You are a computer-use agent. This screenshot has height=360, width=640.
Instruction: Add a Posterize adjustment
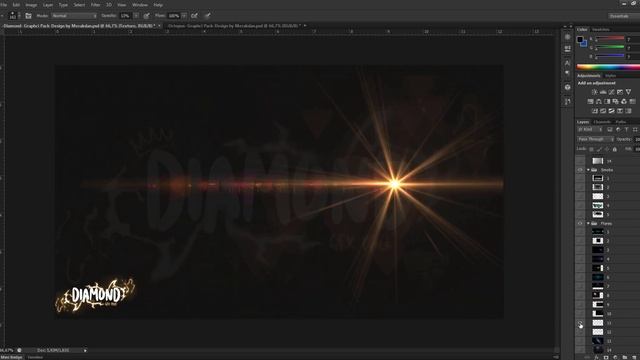(603, 111)
